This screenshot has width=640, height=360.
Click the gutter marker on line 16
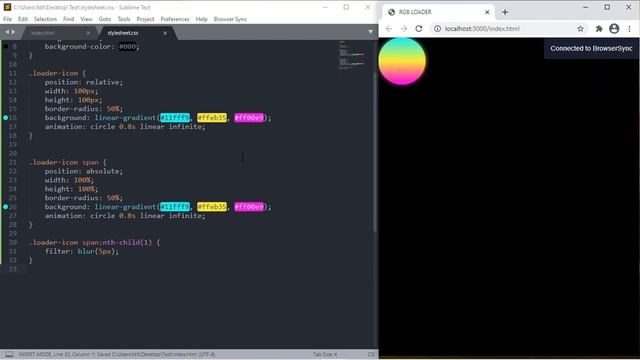point(5,118)
